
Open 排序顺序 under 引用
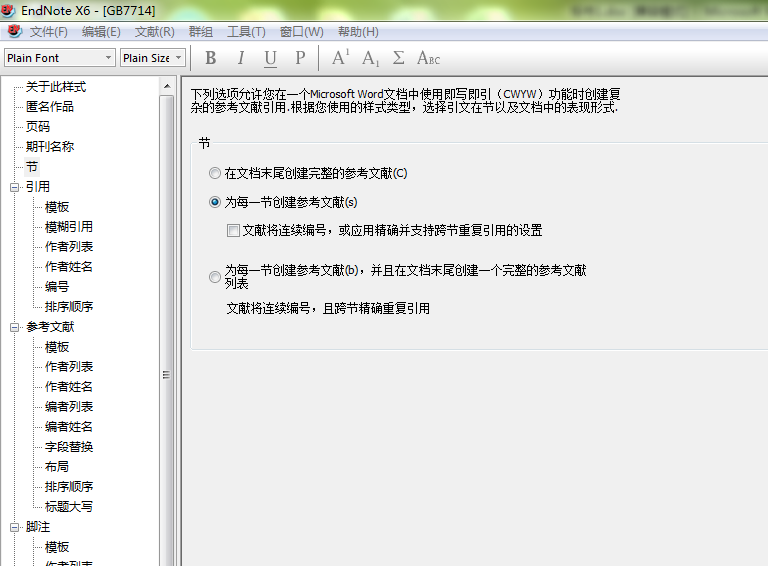click(x=69, y=307)
